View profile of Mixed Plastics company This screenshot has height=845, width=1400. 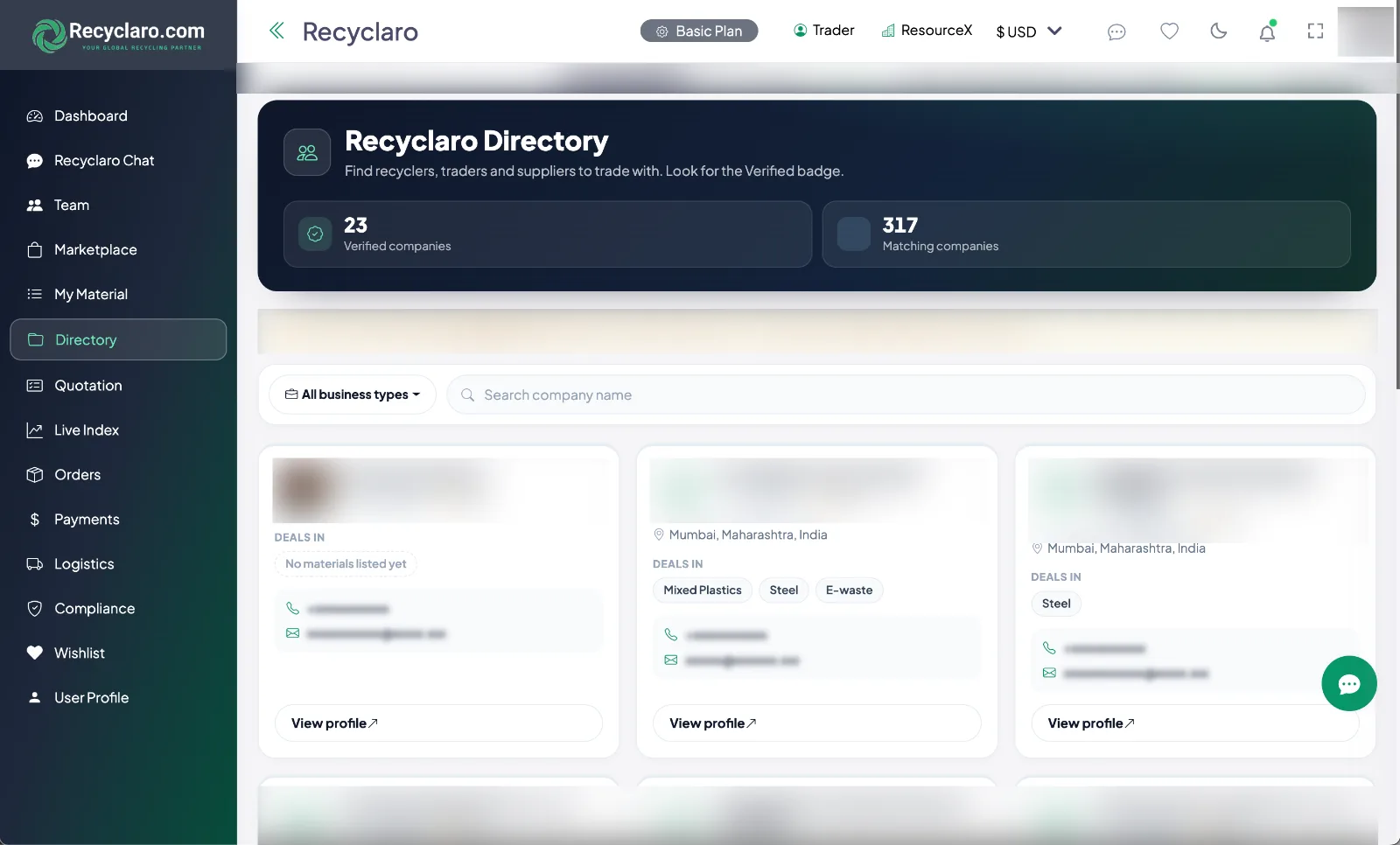(x=816, y=723)
